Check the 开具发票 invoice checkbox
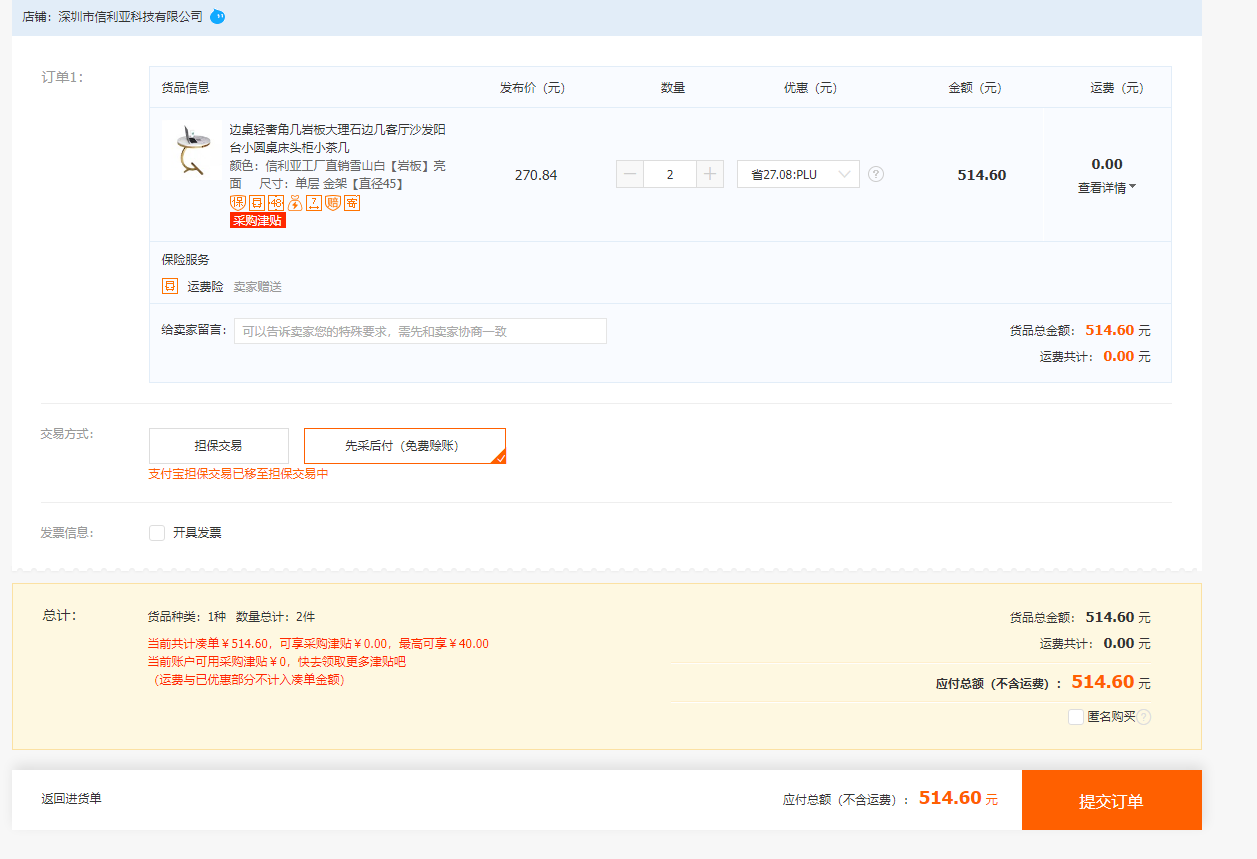Screen dimensions: 1257x859 coord(157,533)
